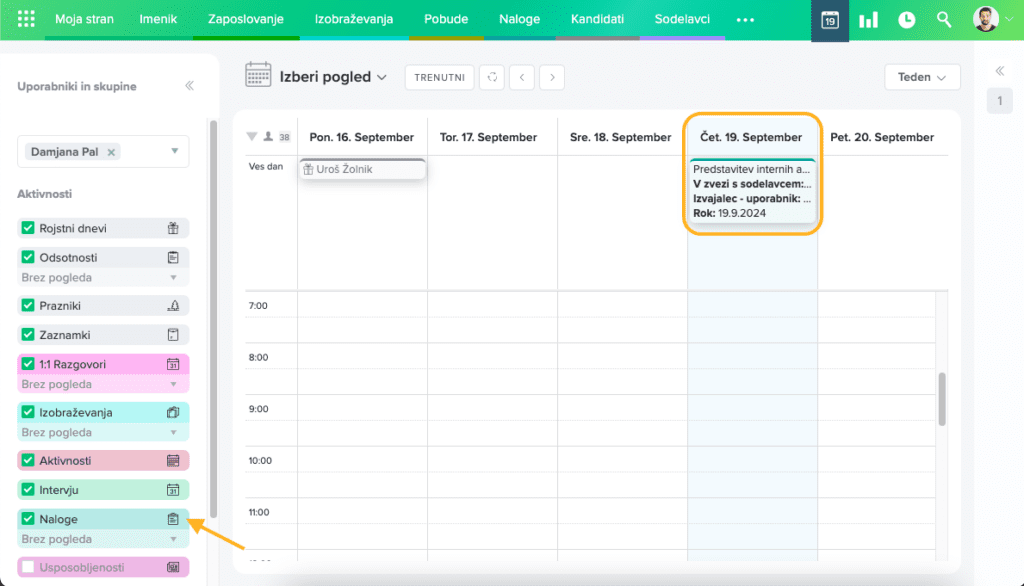Enable the Usposobljenosti checkbox
Screen dimensions: 1024x586
[28, 567]
